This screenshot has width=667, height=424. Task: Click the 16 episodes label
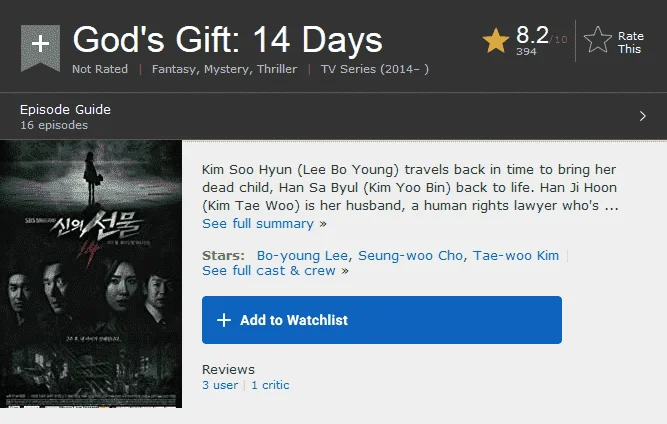tap(54, 125)
